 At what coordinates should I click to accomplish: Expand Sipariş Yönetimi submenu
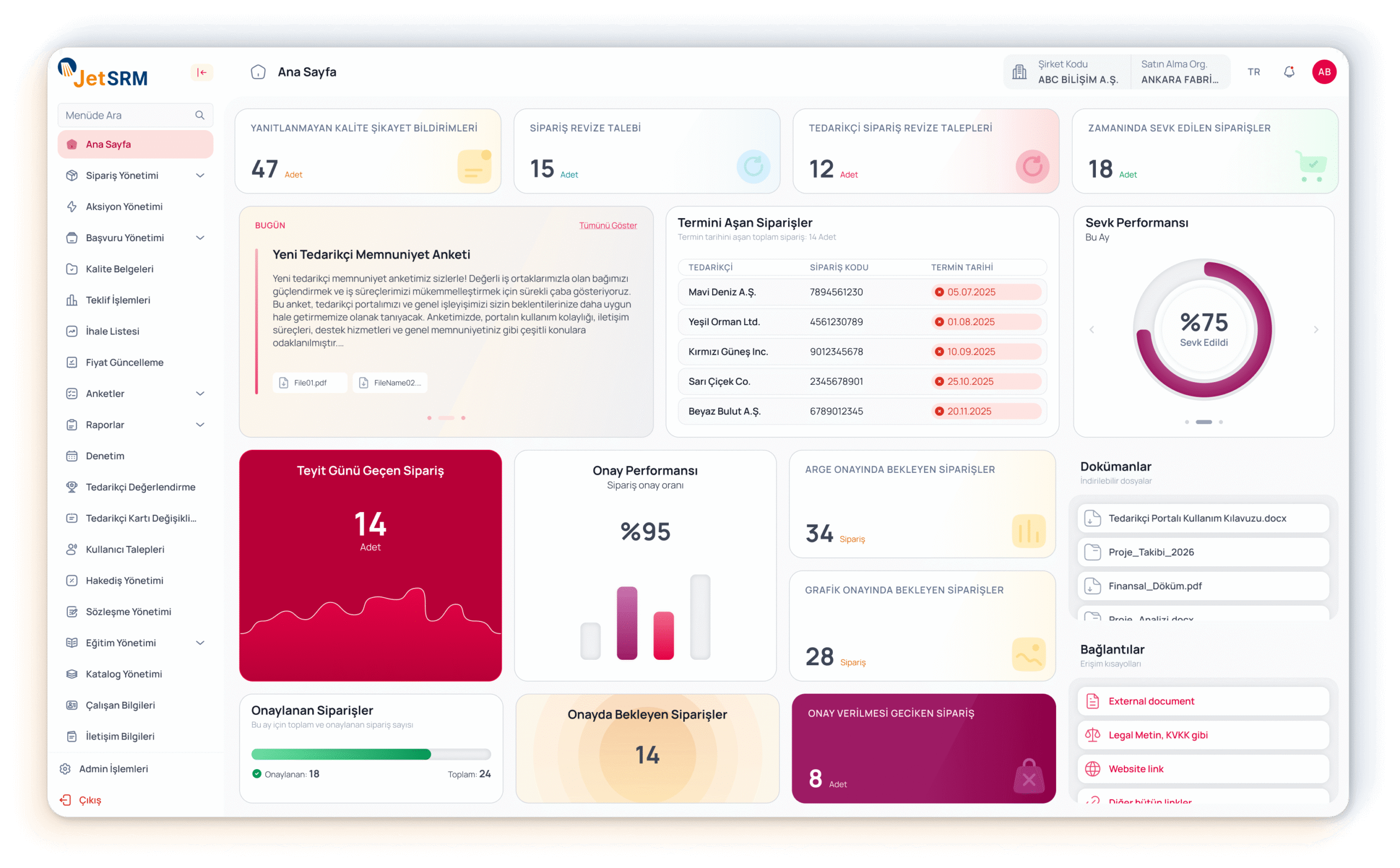click(x=200, y=175)
